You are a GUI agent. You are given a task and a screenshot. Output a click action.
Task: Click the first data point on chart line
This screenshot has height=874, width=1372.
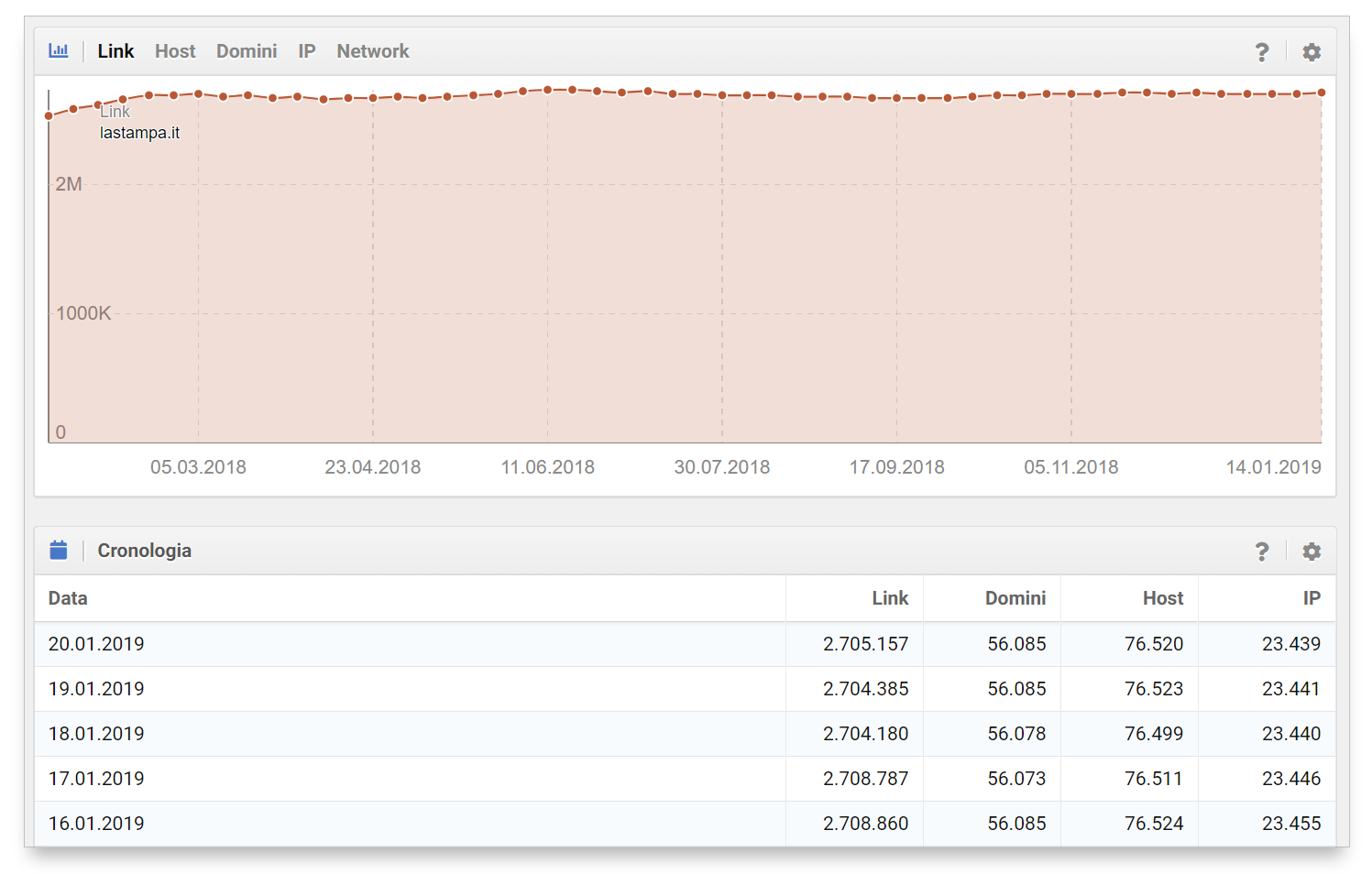49,116
